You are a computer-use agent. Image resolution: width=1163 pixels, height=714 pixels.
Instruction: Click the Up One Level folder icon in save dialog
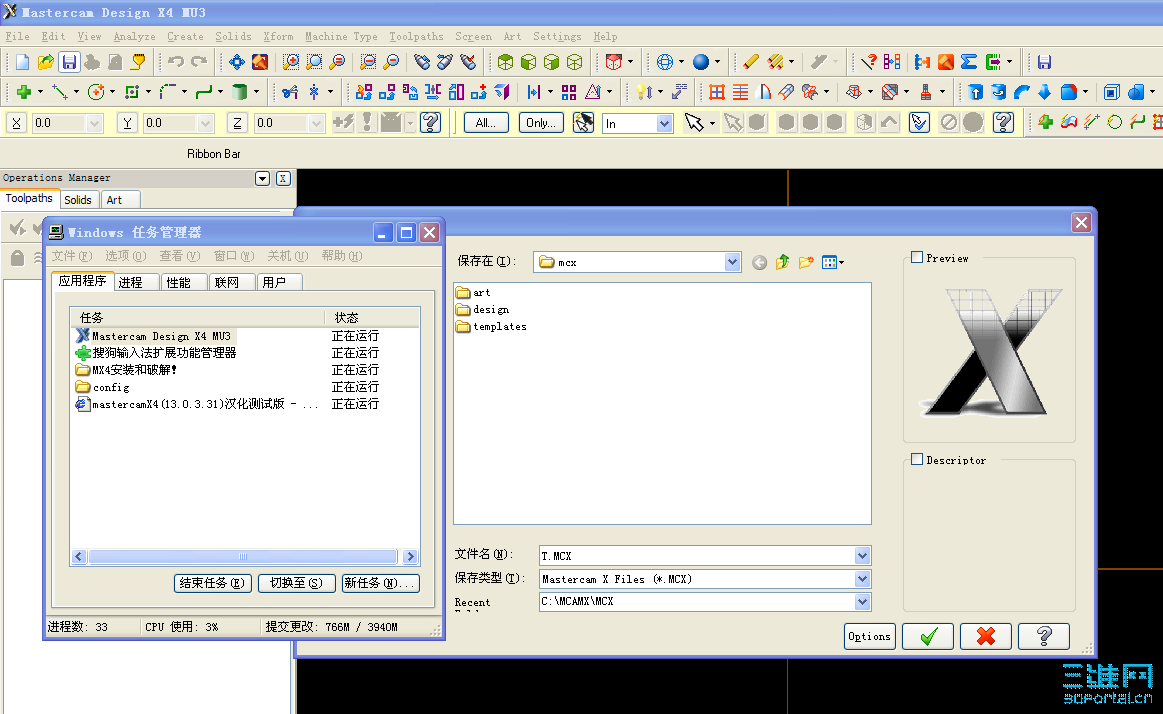point(783,262)
